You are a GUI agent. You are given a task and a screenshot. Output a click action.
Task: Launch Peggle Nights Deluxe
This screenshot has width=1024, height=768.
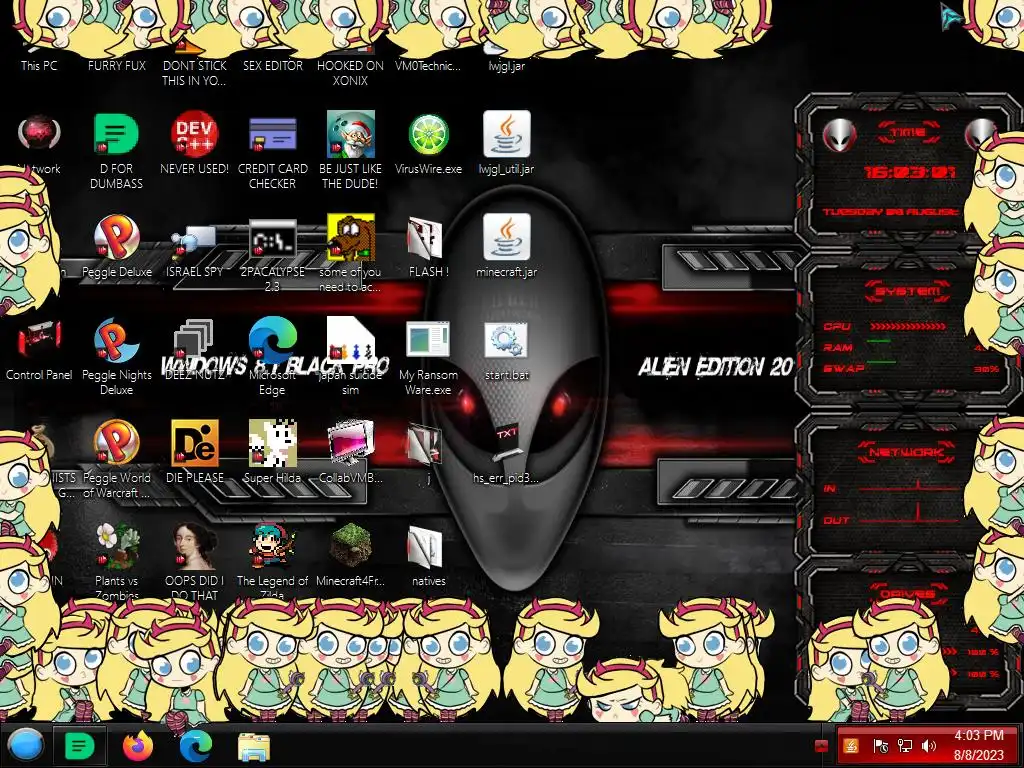point(116,340)
